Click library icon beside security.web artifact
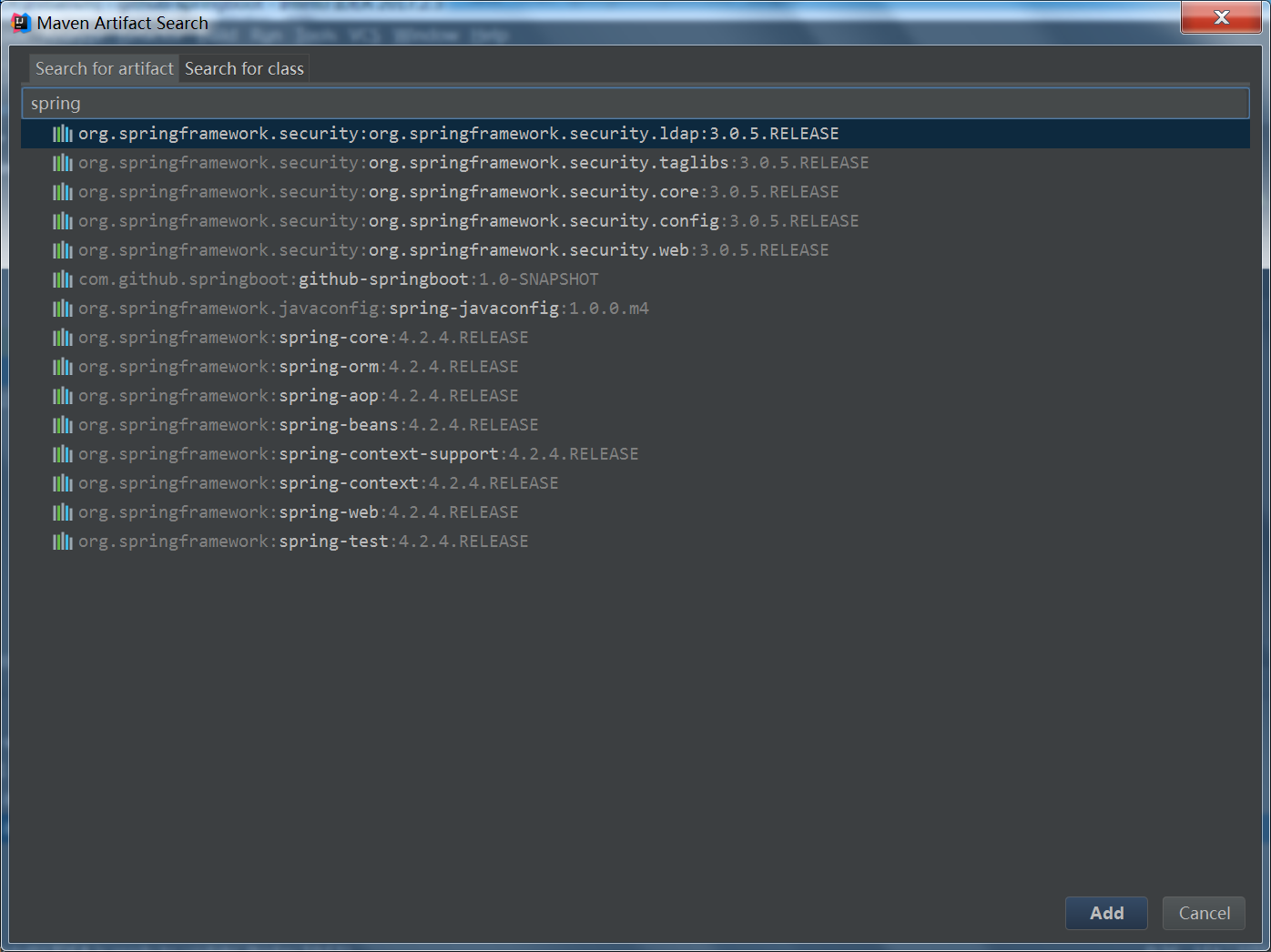1271x952 pixels. (x=63, y=250)
